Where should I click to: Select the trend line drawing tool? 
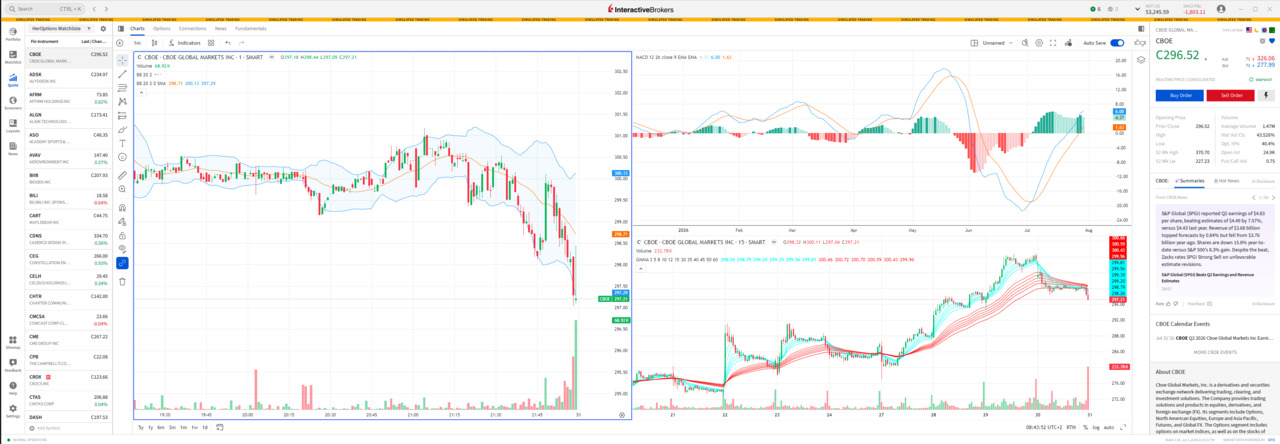(122, 74)
